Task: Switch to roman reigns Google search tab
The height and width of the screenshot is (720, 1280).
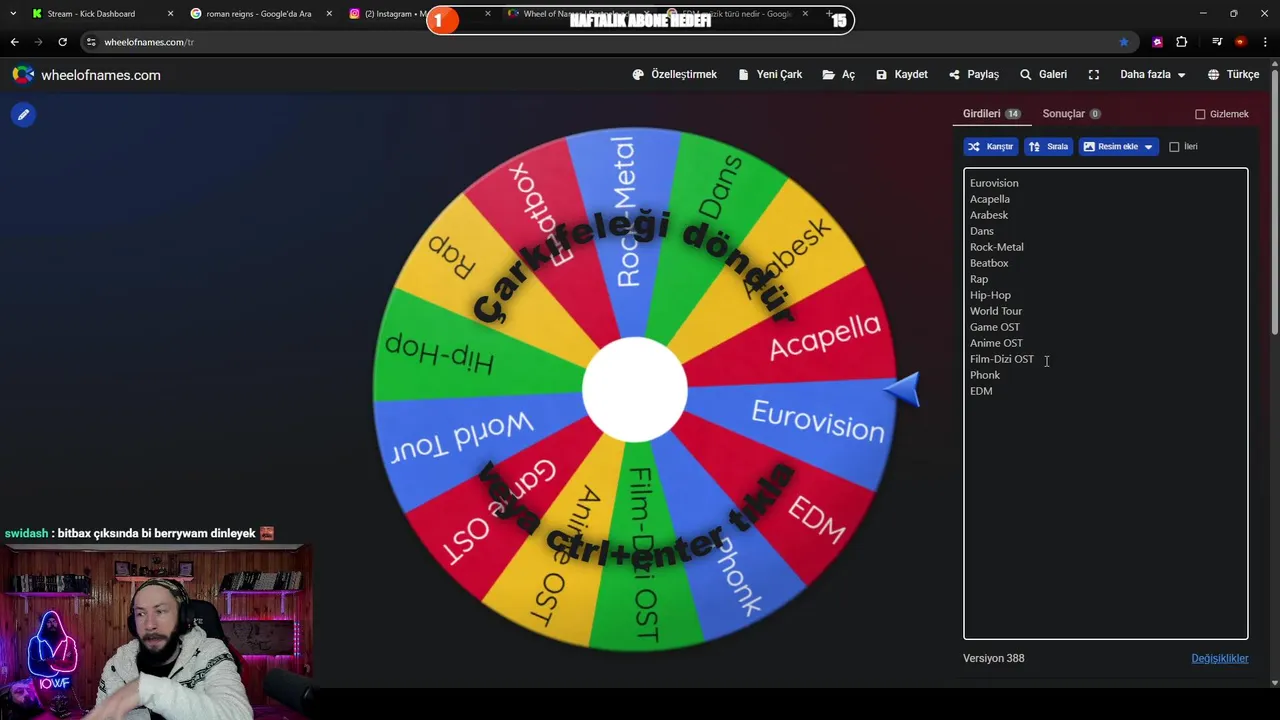Action: [258, 14]
